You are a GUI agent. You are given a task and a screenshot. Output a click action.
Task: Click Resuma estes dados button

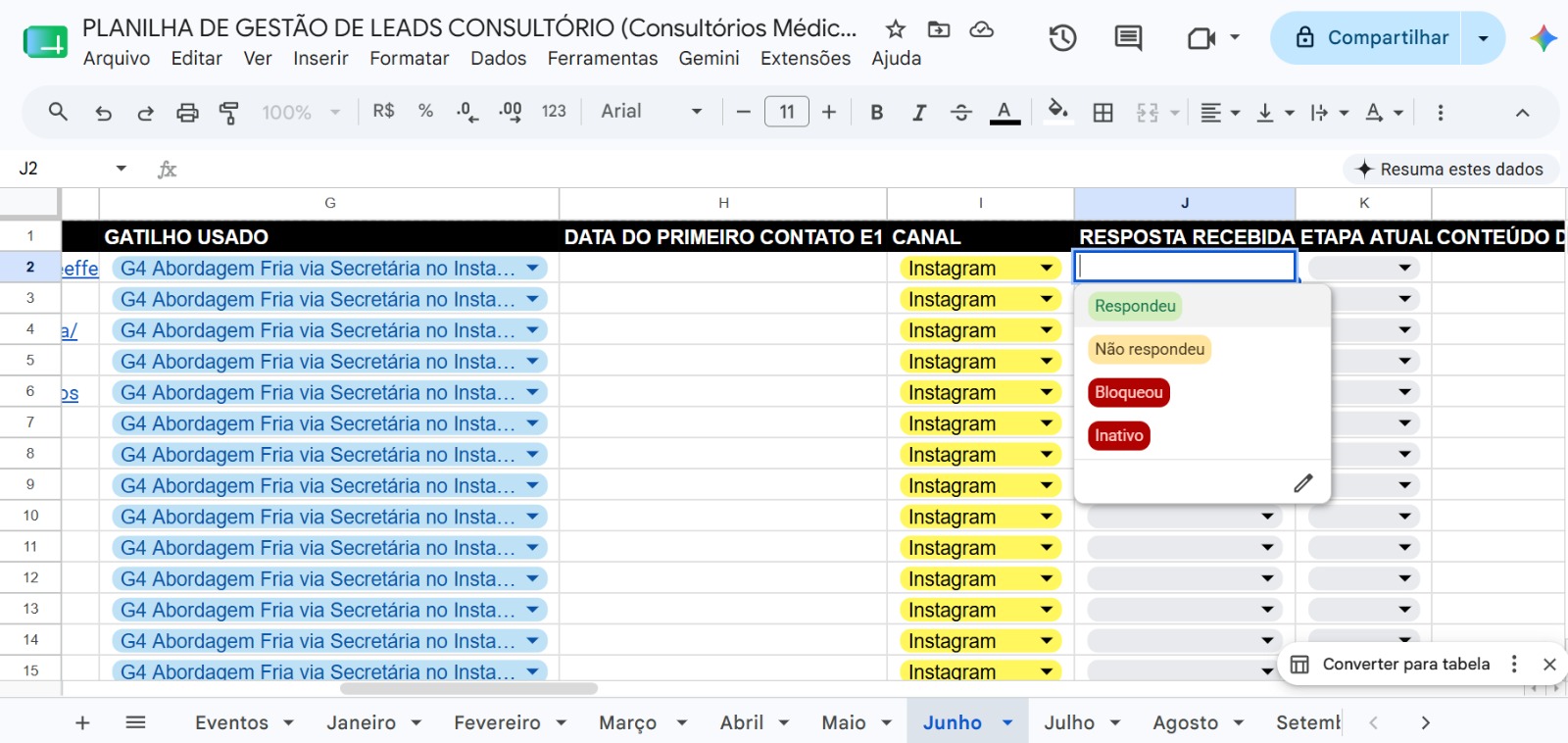click(1450, 170)
